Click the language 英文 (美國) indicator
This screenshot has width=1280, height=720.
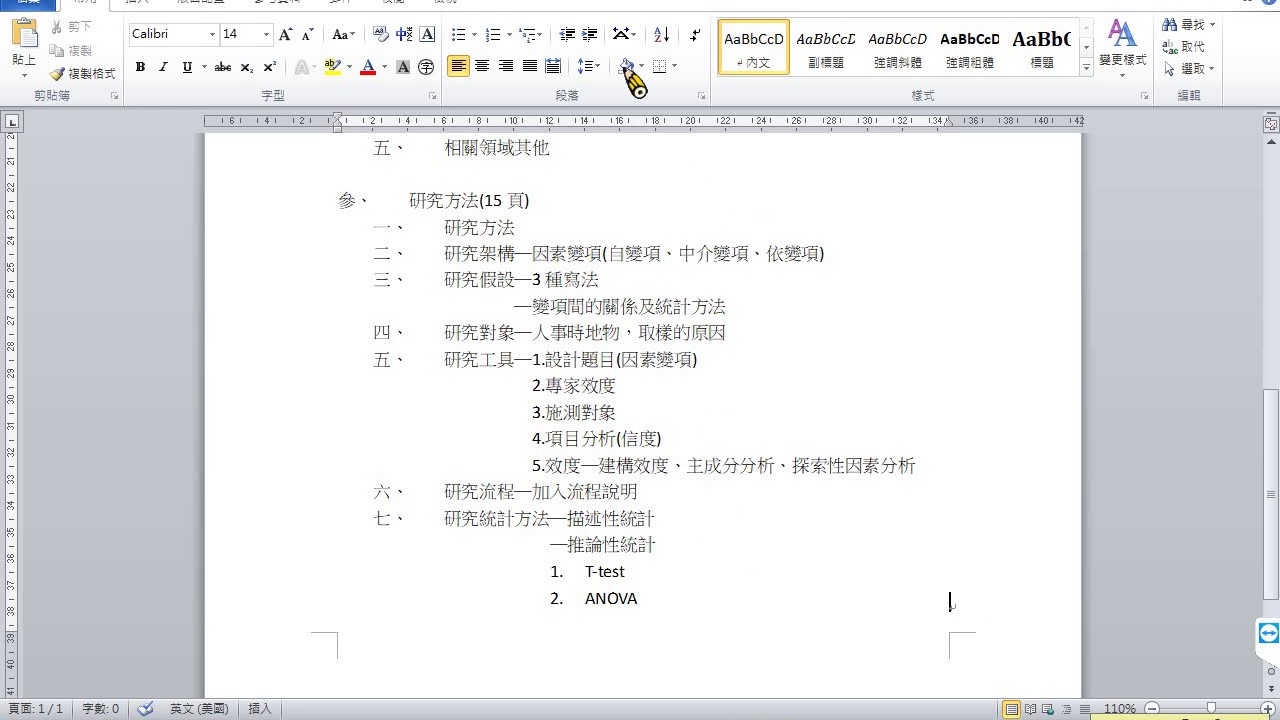pyautogui.click(x=199, y=708)
